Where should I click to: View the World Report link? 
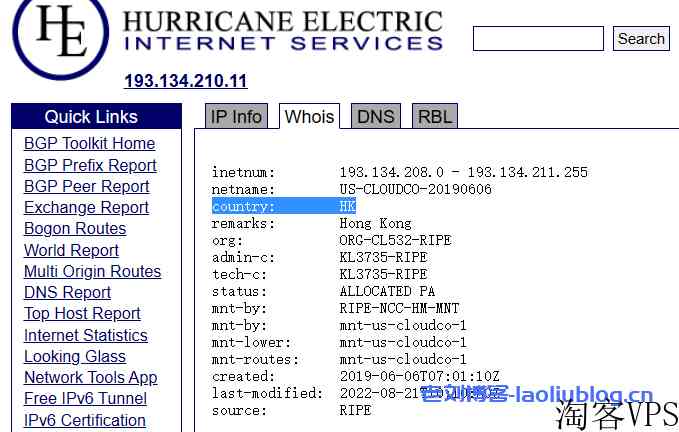point(71,250)
